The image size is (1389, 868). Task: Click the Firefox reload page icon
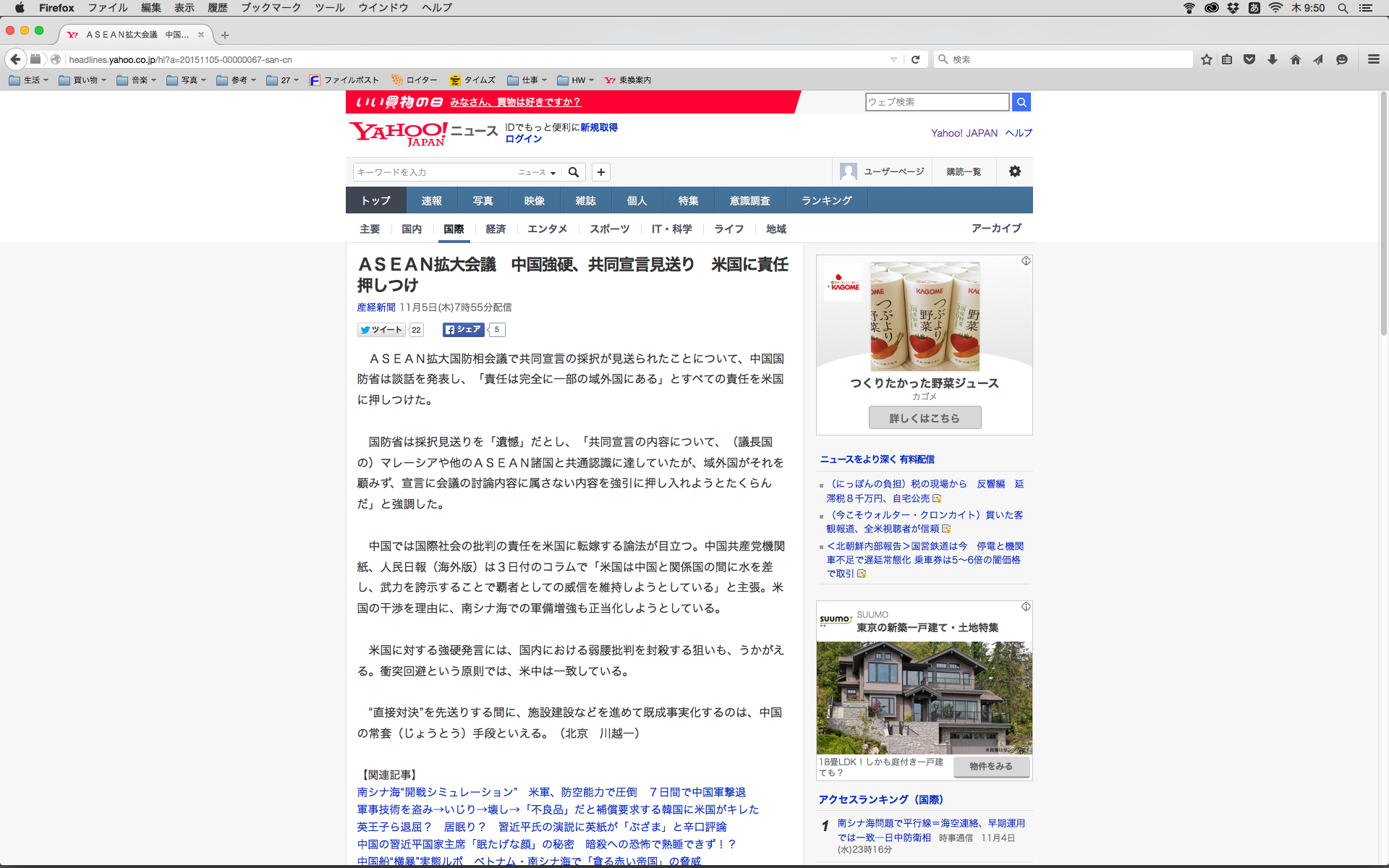click(x=915, y=59)
